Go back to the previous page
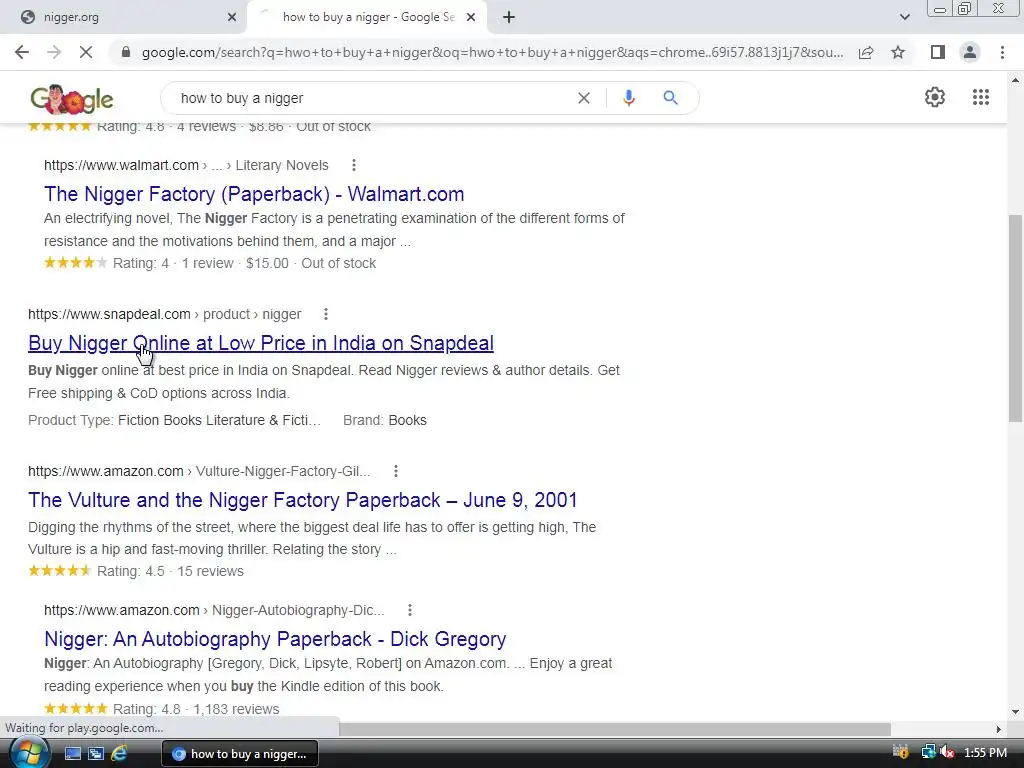This screenshot has width=1024, height=768. [22, 52]
